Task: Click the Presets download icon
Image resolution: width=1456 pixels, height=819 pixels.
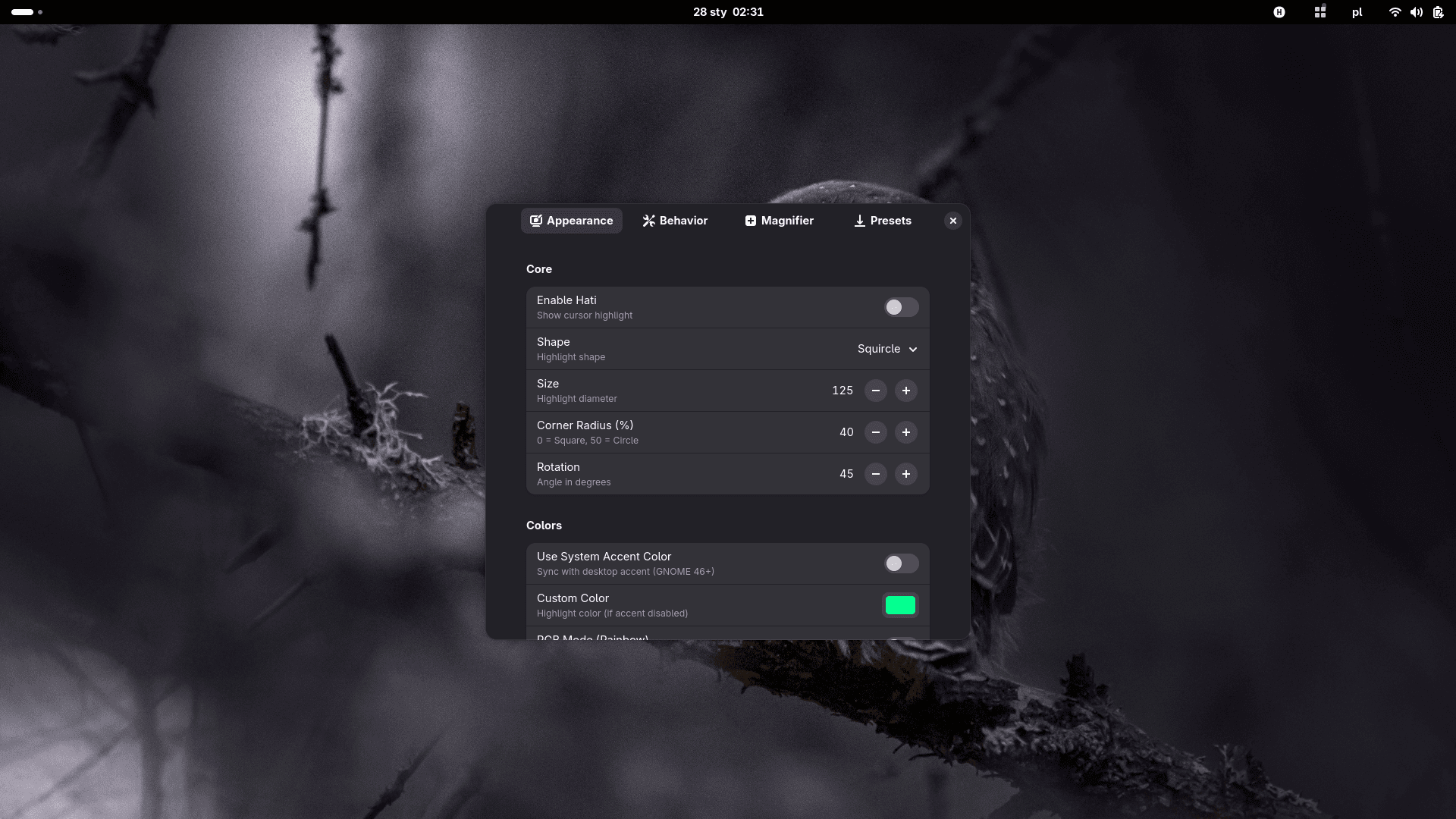Action: click(859, 221)
